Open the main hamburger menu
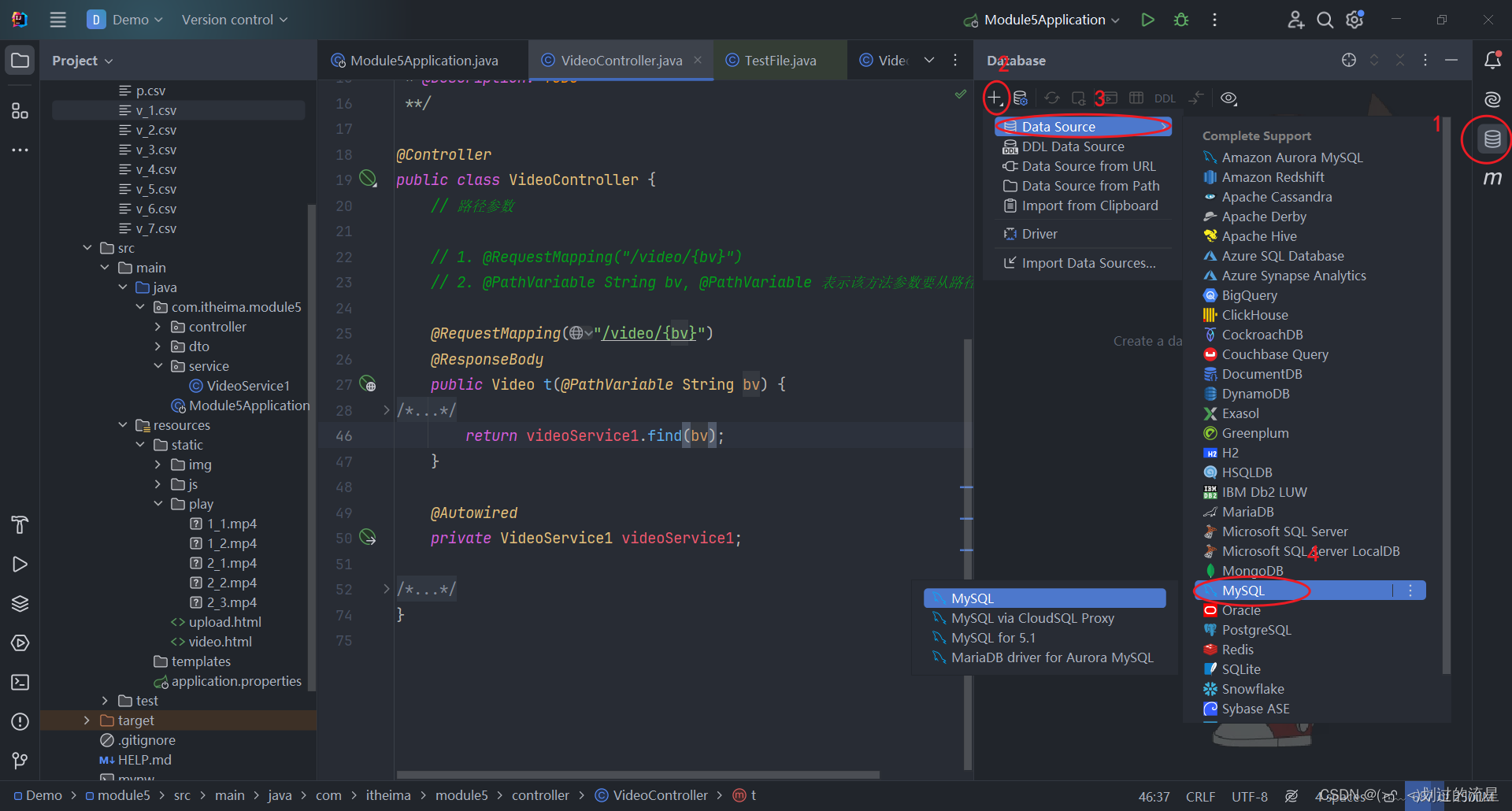This screenshot has height=811, width=1512. click(57, 20)
